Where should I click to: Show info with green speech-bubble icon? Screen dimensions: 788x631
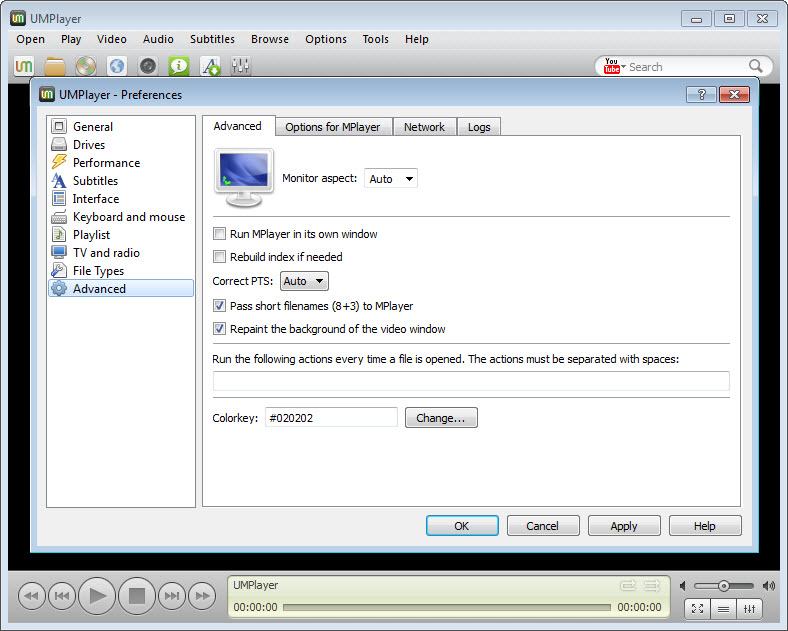(x=179, y=66)
